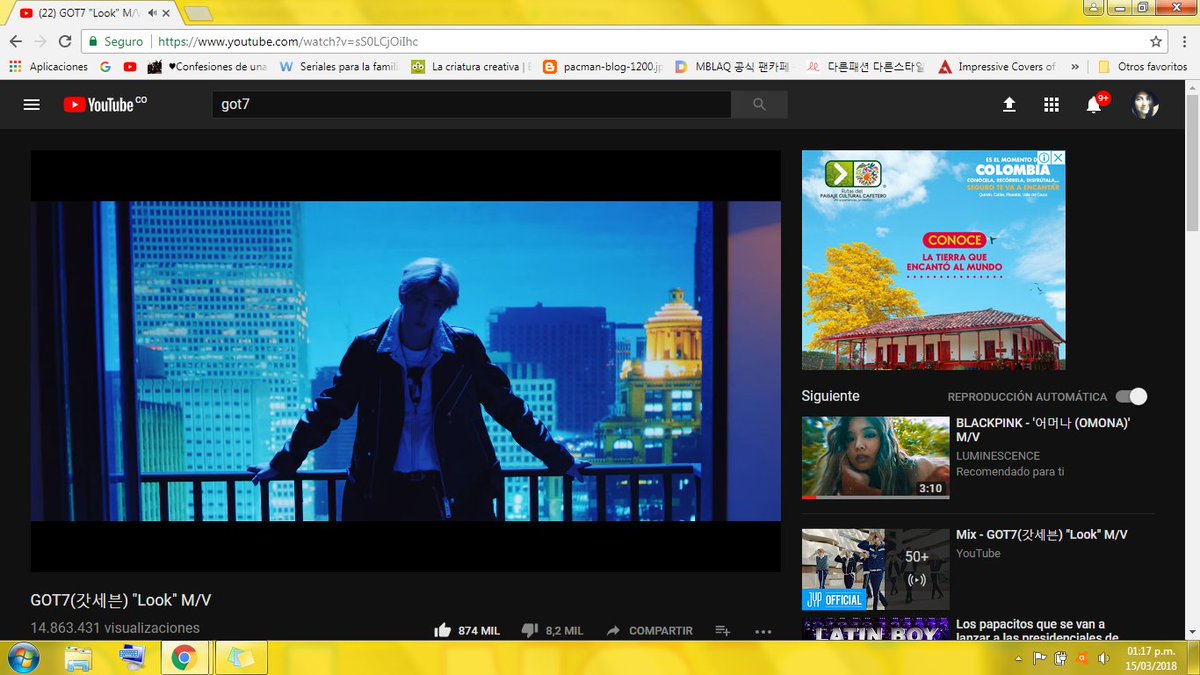Click the Colombia ad banner
The height and width of the screenshot is (675, 1200).
[x=933, y=260]
